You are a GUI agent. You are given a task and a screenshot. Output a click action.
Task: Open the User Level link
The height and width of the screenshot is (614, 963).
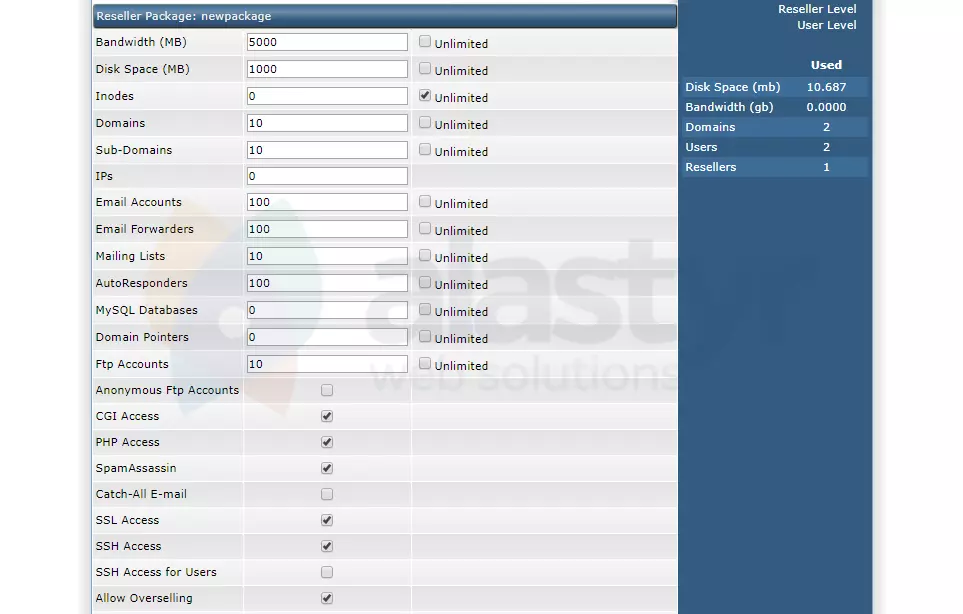[827, 25]
